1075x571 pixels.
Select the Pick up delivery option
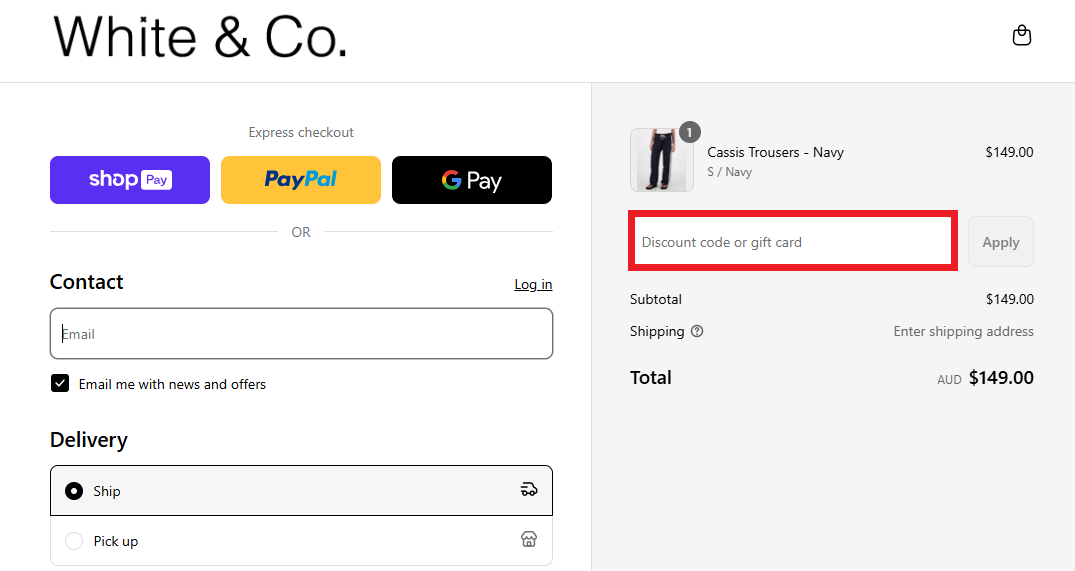click(x=301, y=541)
